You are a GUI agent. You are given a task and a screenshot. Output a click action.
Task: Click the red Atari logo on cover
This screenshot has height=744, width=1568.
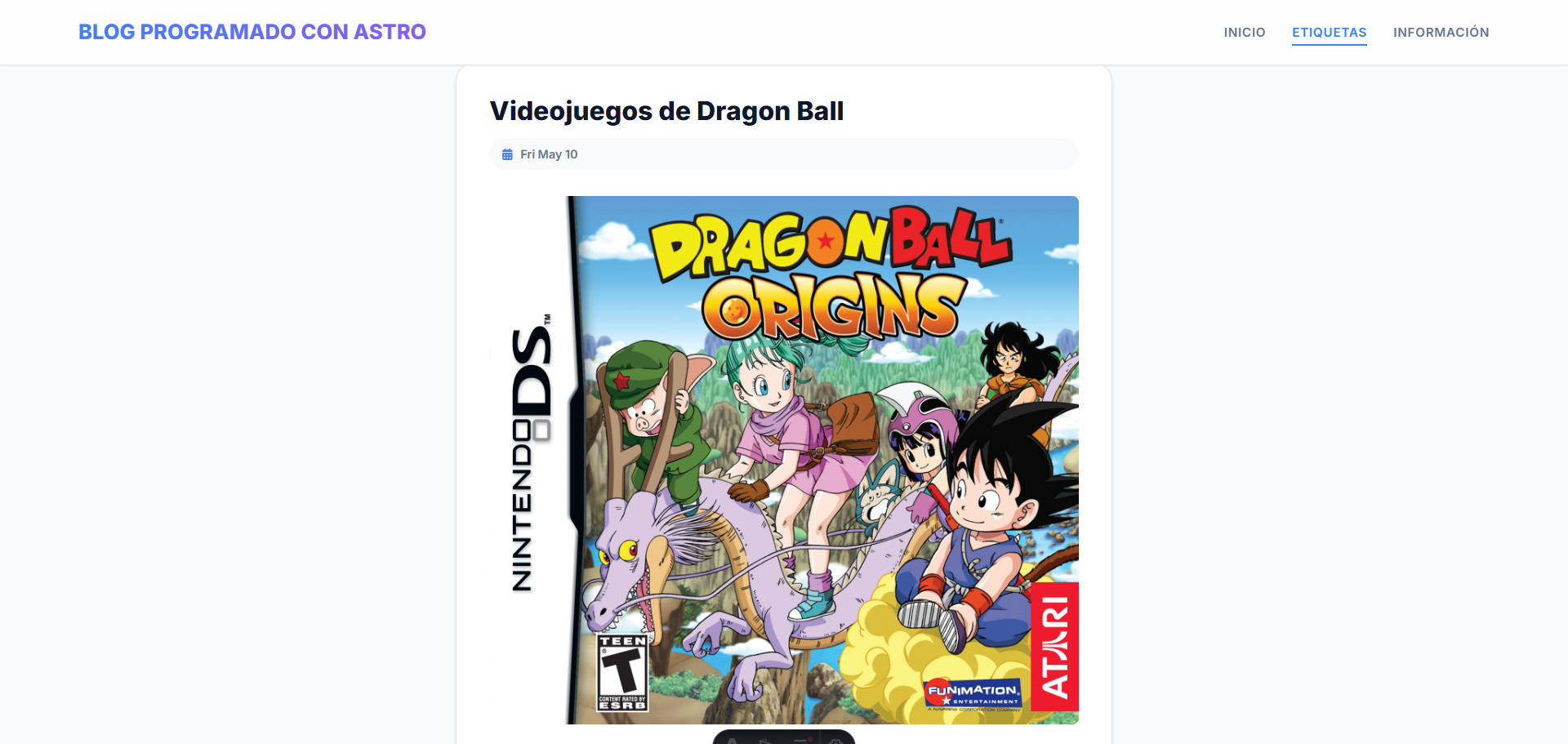(1055, 647)
